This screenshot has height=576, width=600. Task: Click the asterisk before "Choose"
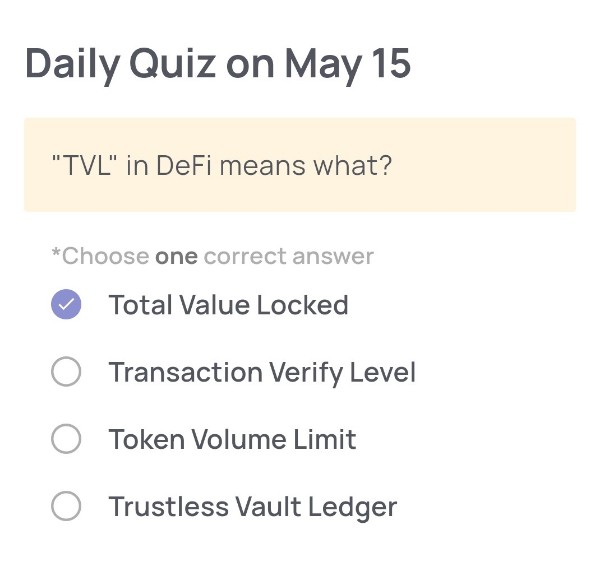(56, 252)
